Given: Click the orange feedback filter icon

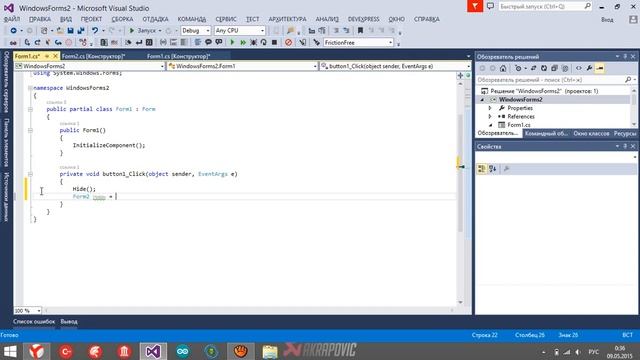Looking at the screenshot, I should click(475, 6).
